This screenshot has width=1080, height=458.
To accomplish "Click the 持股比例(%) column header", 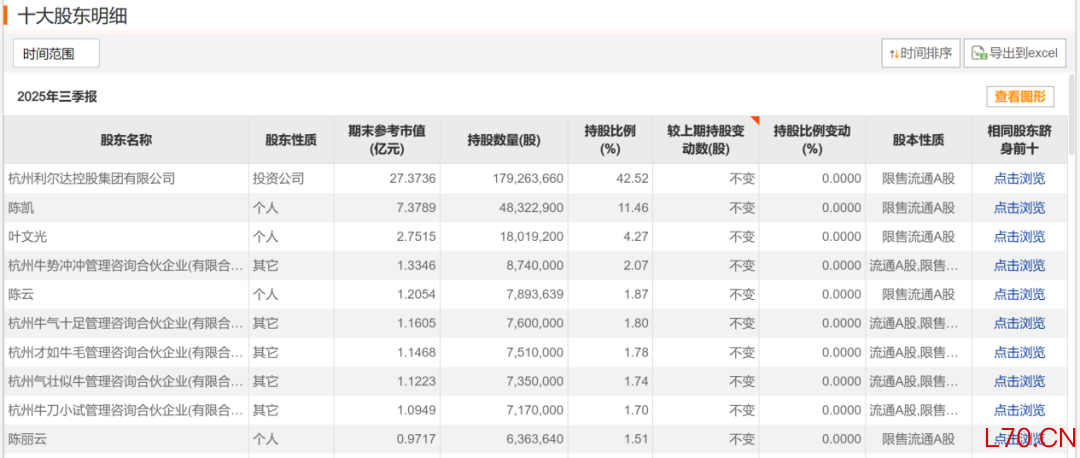I will 610,140.
